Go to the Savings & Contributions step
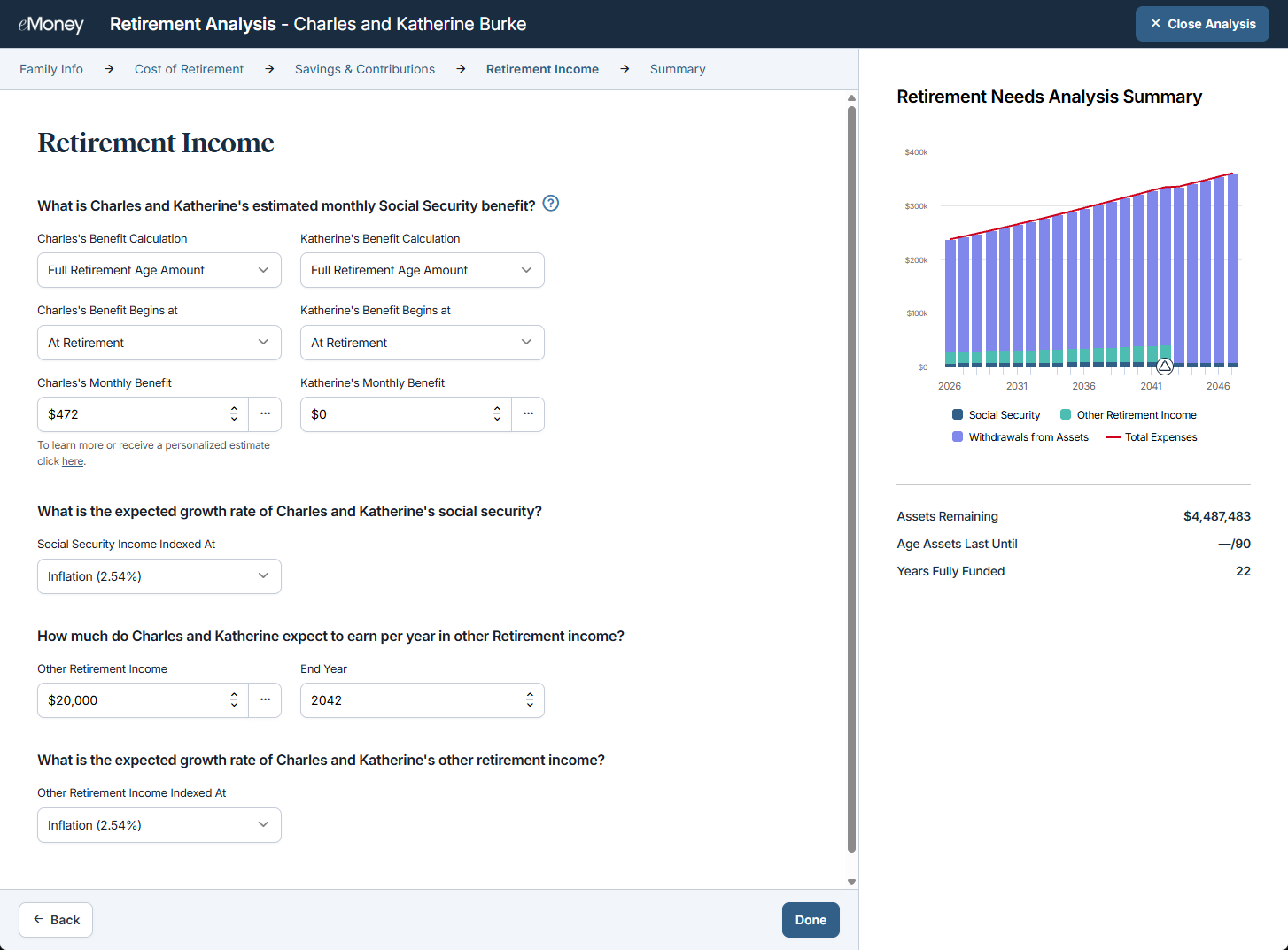1288x950 pixels. (365, 69)
